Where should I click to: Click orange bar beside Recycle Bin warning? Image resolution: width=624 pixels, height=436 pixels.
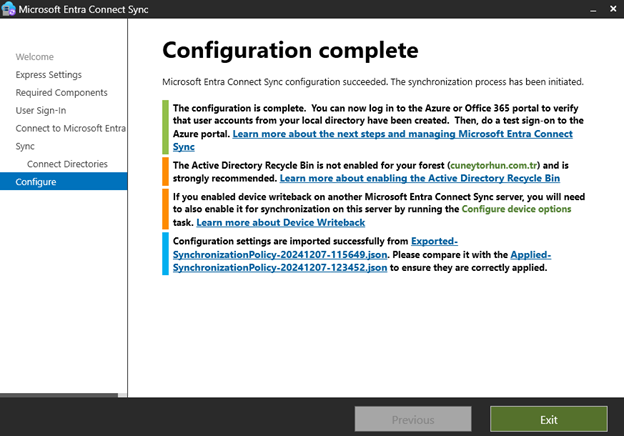[x=166, y=171]
